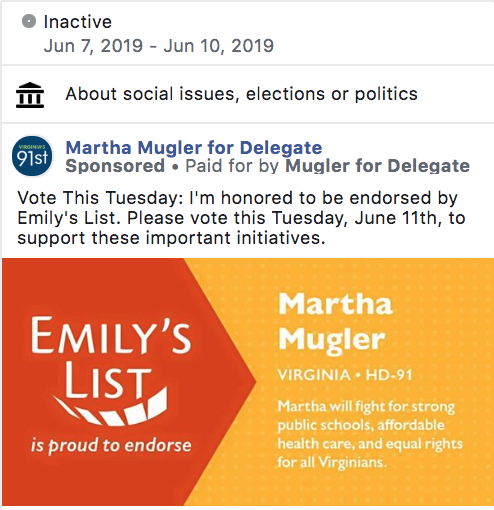
Task: Click the Sponsored label
Action: 115,166
